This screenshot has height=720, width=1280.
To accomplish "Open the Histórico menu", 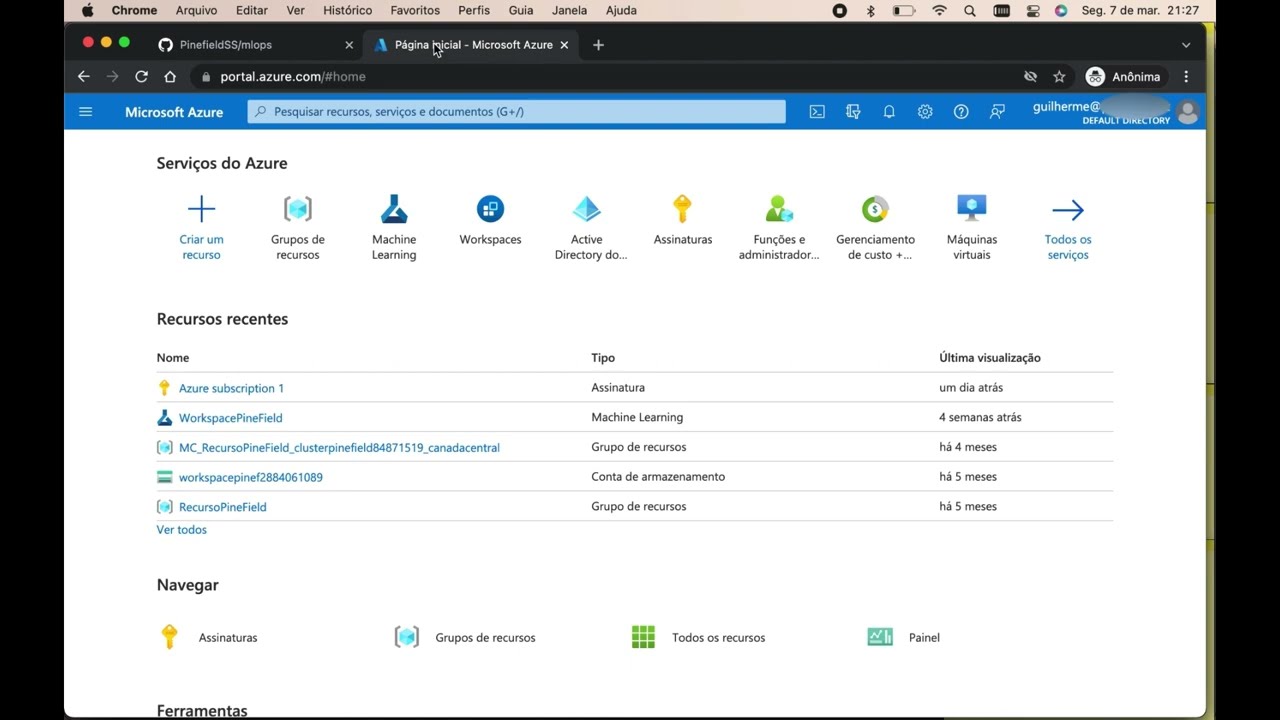I will pyautogui.click(x=348, y=10).
